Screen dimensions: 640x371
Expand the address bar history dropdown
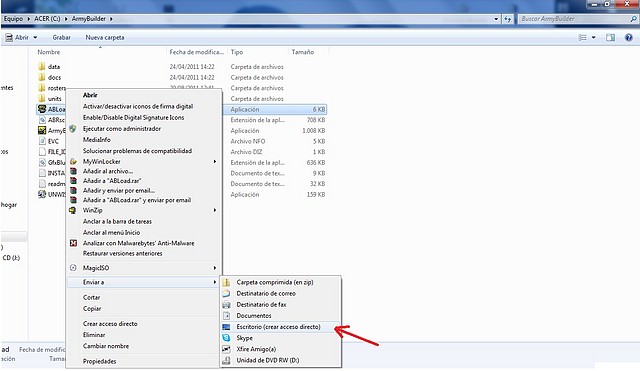pyautogui.click(x=496, y=19)
